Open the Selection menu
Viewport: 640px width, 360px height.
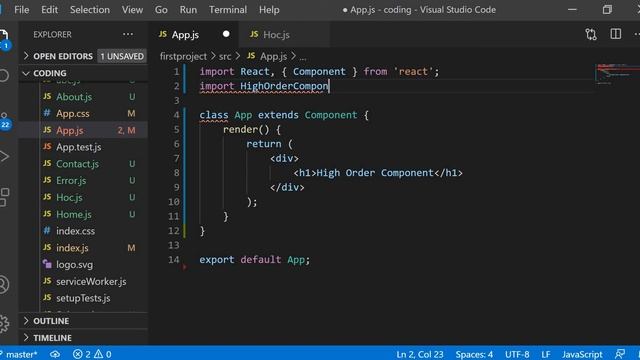[x=90, y=10]
